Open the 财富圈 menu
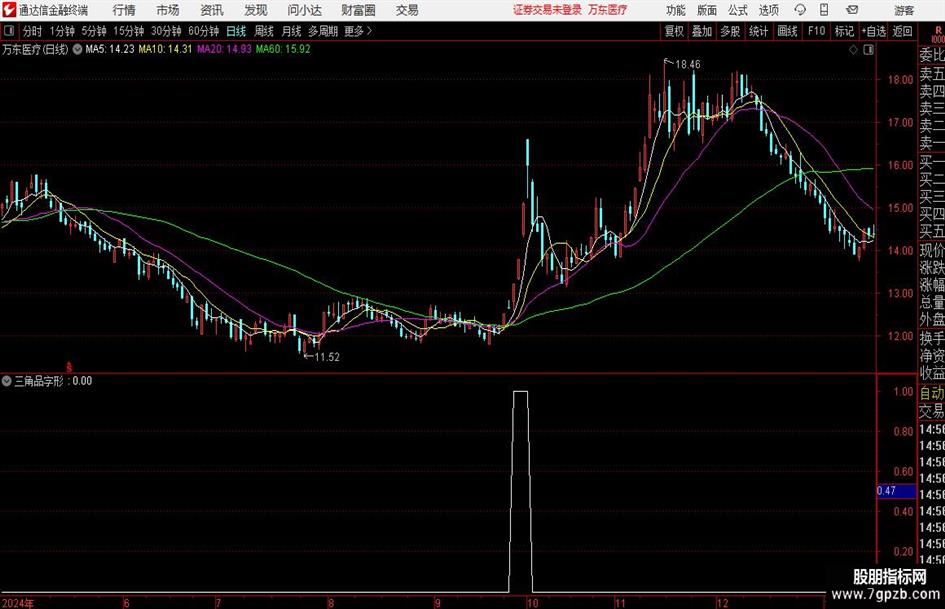Viewport: 945px width, 609px height. coord(358,10)
